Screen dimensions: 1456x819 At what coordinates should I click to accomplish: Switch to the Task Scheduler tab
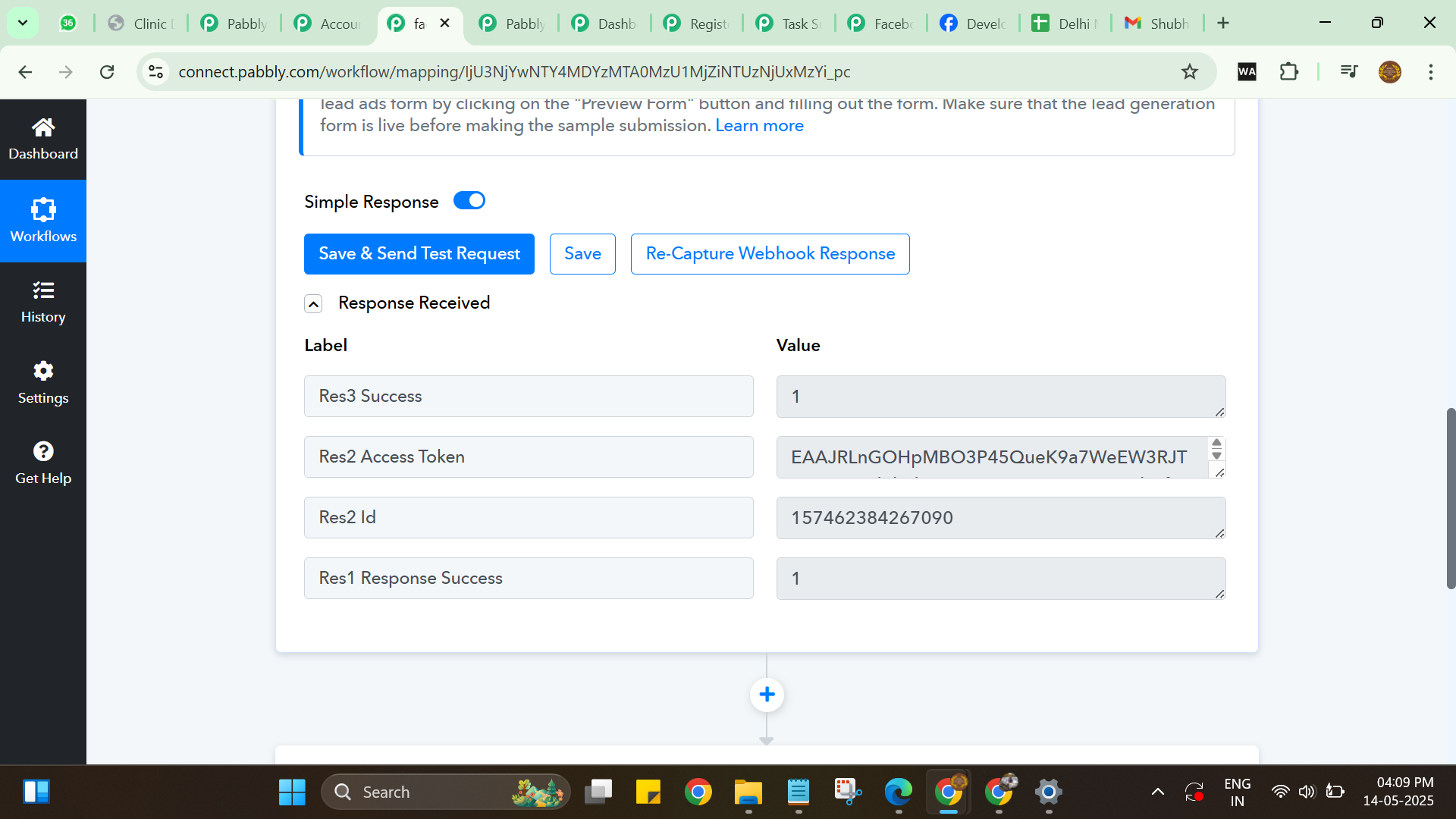(x=788, y=24)
